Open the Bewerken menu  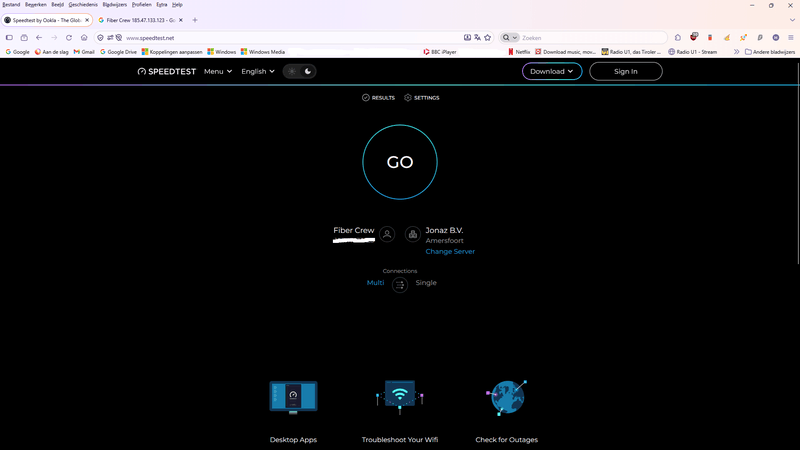click(x=36, y=5)
